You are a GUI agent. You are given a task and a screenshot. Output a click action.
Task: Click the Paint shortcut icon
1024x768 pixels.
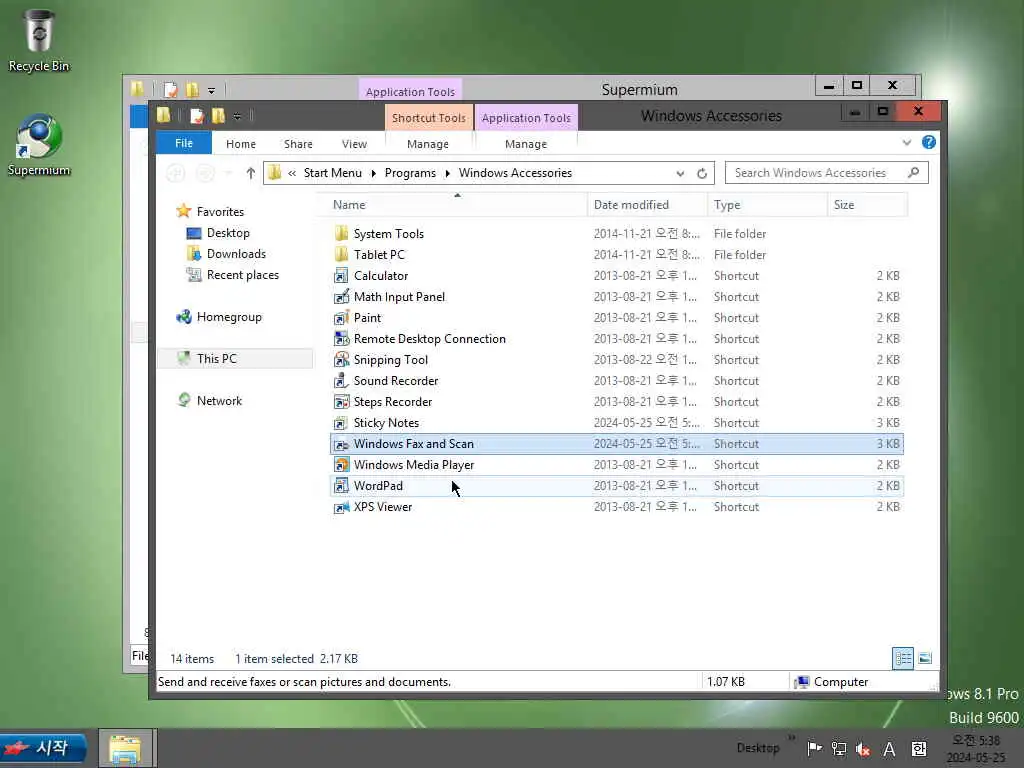pos(341,317)
